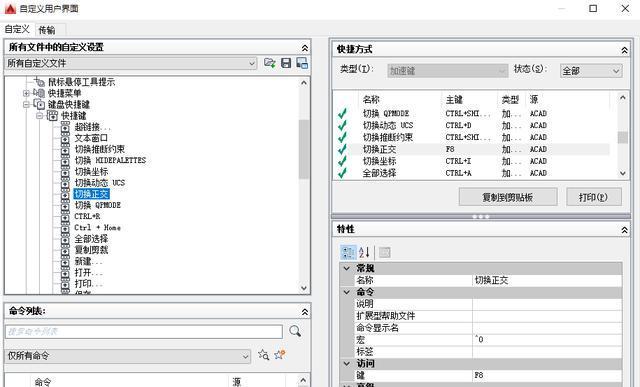Sort properties alphabetically with the A-Z icon
Screen dimensions: 640x387
point(364,252)
